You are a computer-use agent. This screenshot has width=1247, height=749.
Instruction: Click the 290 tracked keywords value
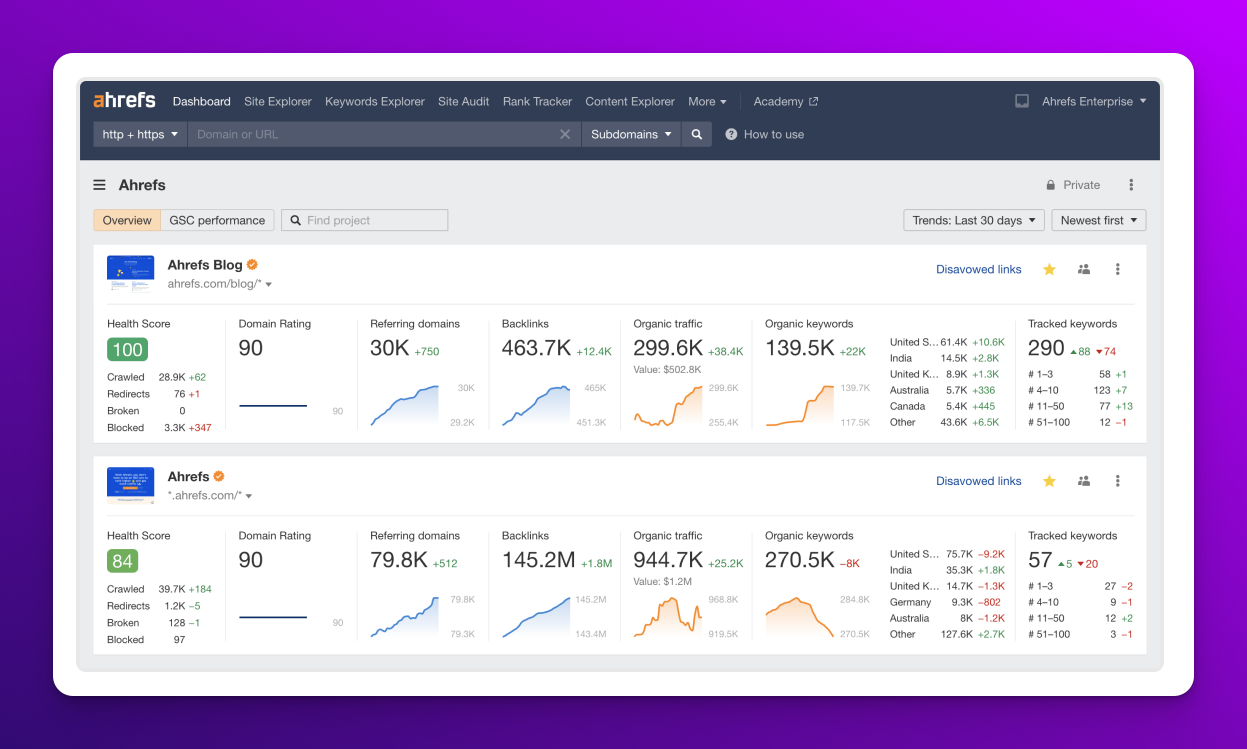[x=1046, y=348]
